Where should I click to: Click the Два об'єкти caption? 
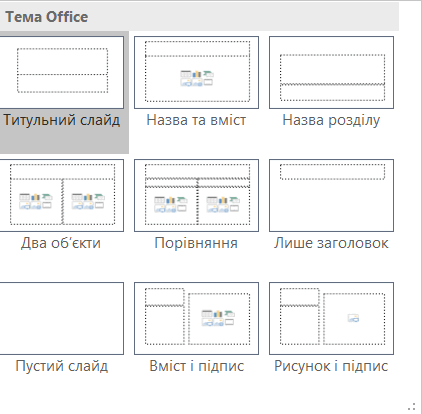(61, 243)
